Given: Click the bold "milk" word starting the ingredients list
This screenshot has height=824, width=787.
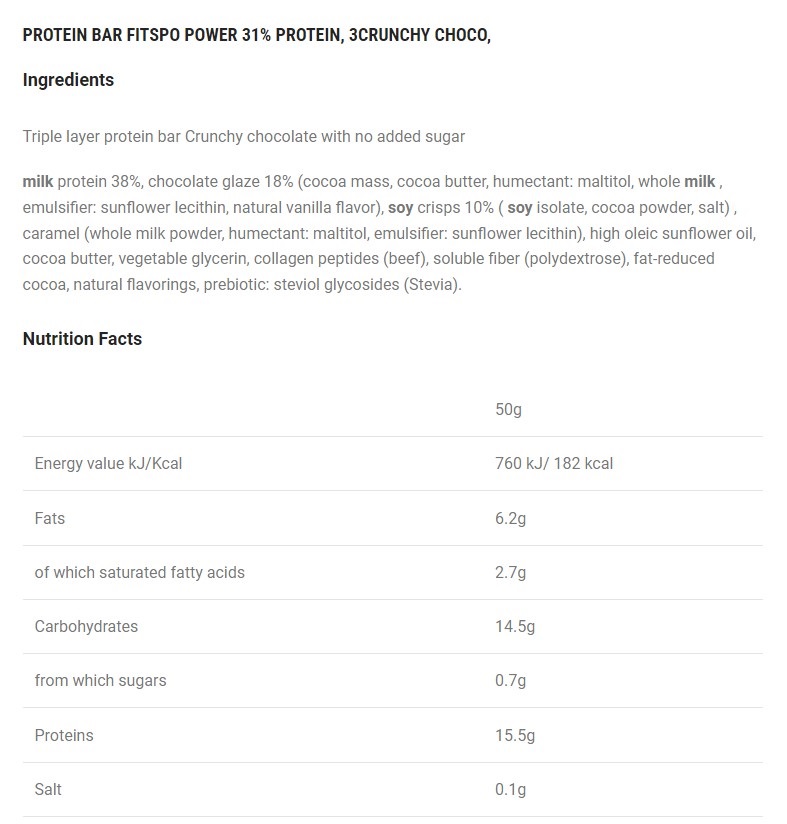Looking at the screenshot, I should tap(38, 182).
